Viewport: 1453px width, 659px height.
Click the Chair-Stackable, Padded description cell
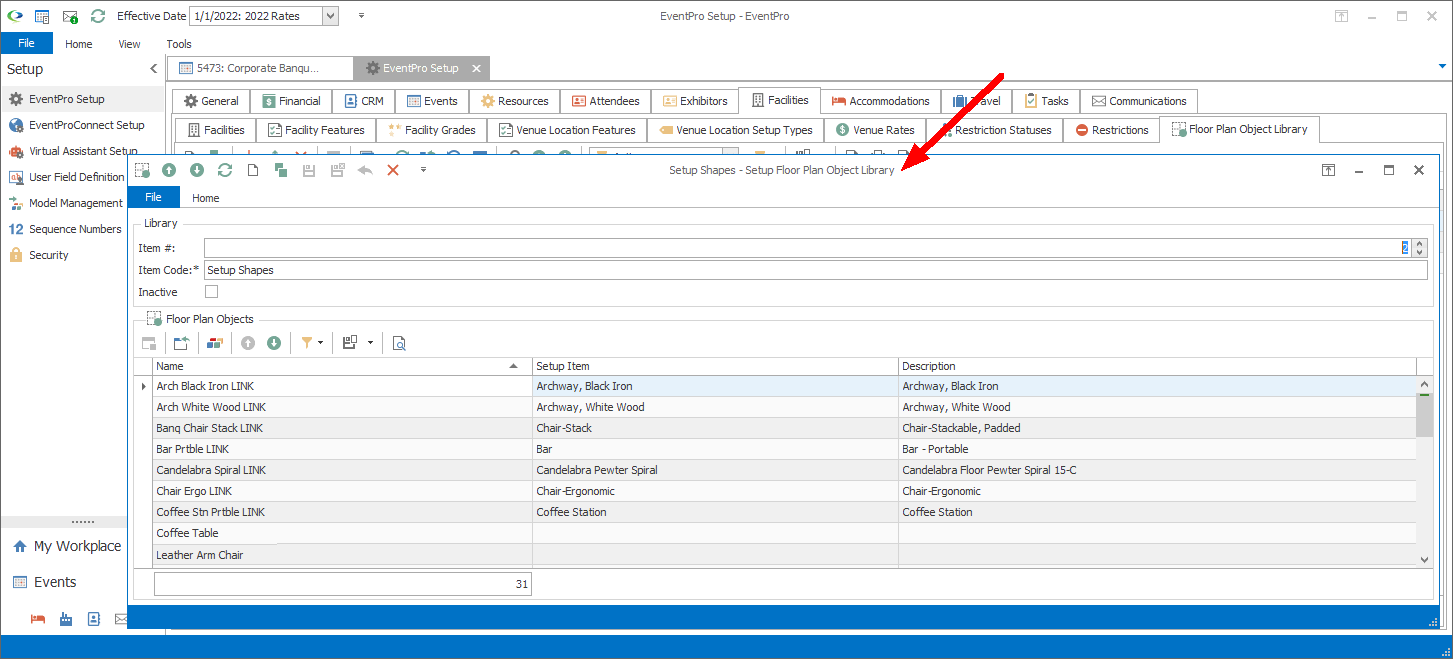point(1157,428)
